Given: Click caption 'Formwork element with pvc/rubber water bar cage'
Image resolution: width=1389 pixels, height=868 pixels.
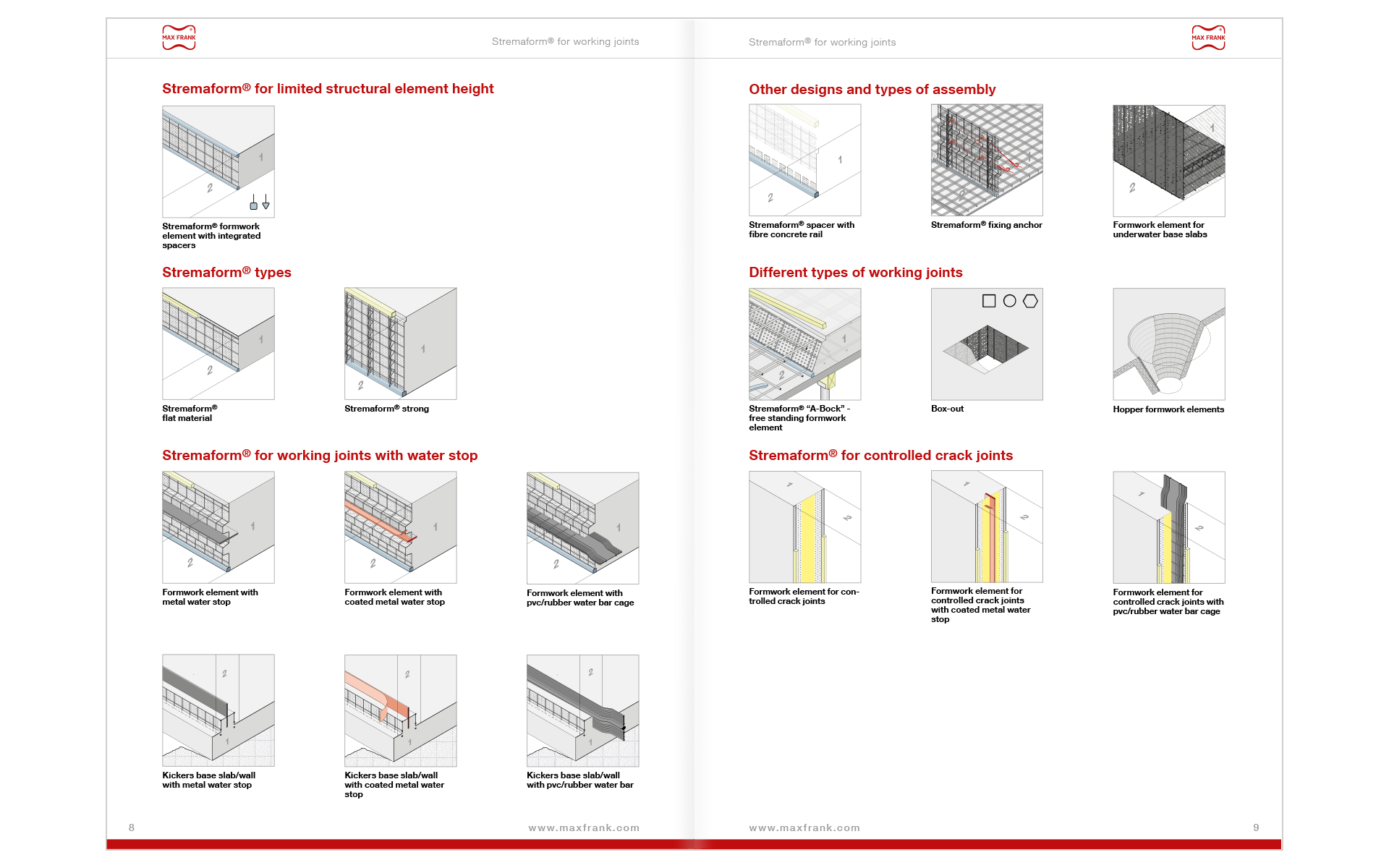Looking at the screenshot, I should click(x=580, y=597).
